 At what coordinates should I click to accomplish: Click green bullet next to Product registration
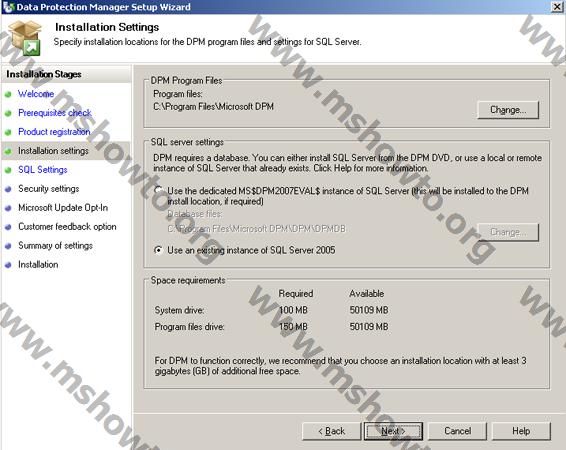[8, 132]
